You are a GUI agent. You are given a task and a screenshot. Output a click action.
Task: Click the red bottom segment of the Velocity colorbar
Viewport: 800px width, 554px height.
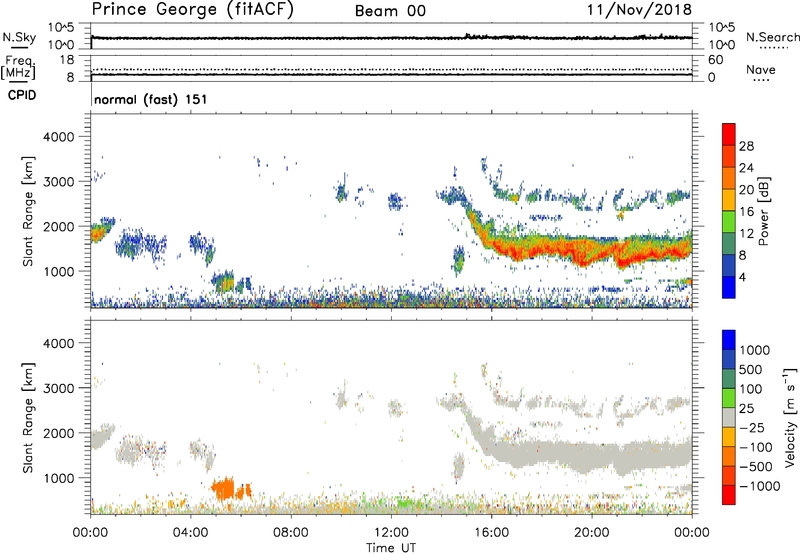click(729, 495)
